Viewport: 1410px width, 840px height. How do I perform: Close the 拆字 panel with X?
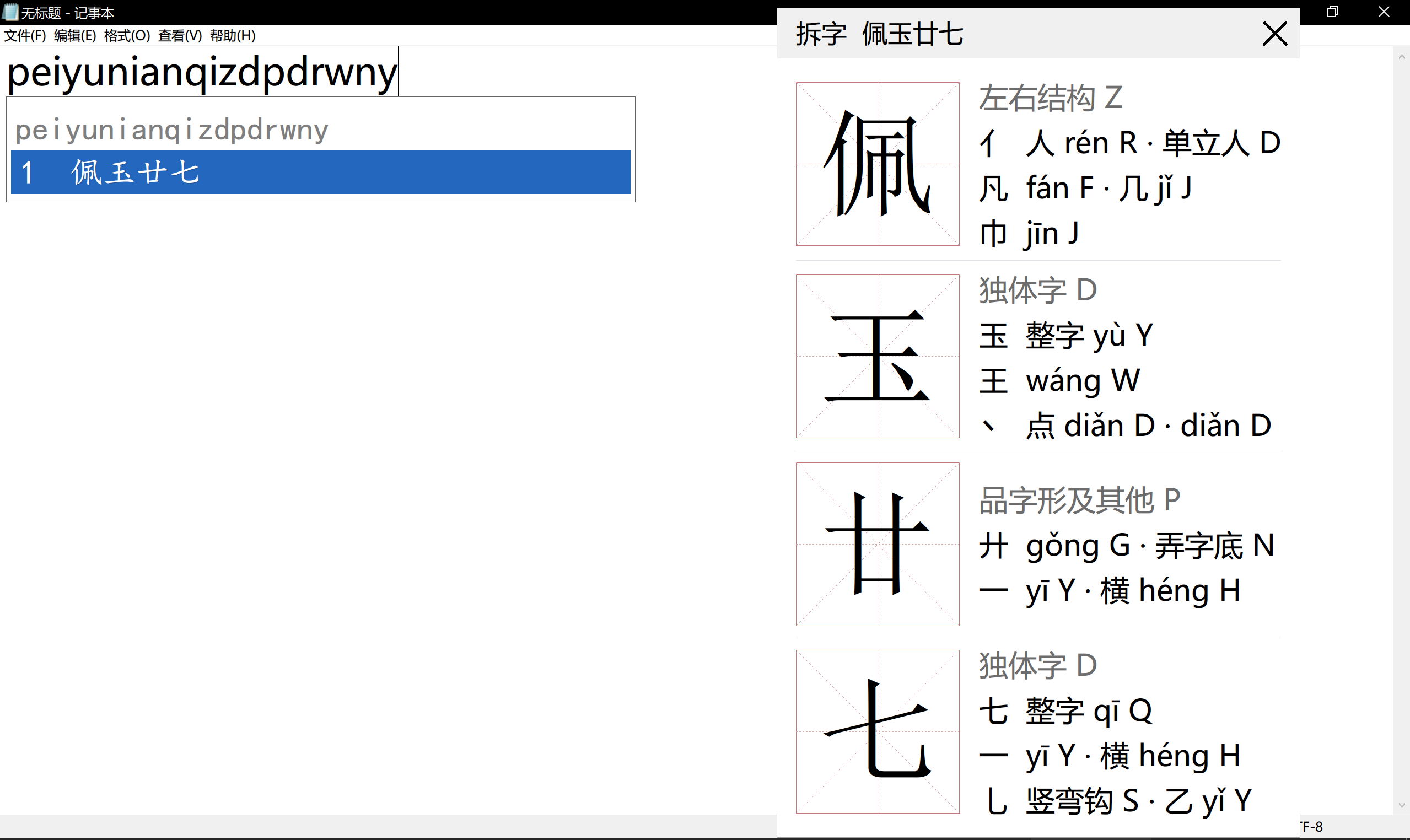coord(1275,34)
